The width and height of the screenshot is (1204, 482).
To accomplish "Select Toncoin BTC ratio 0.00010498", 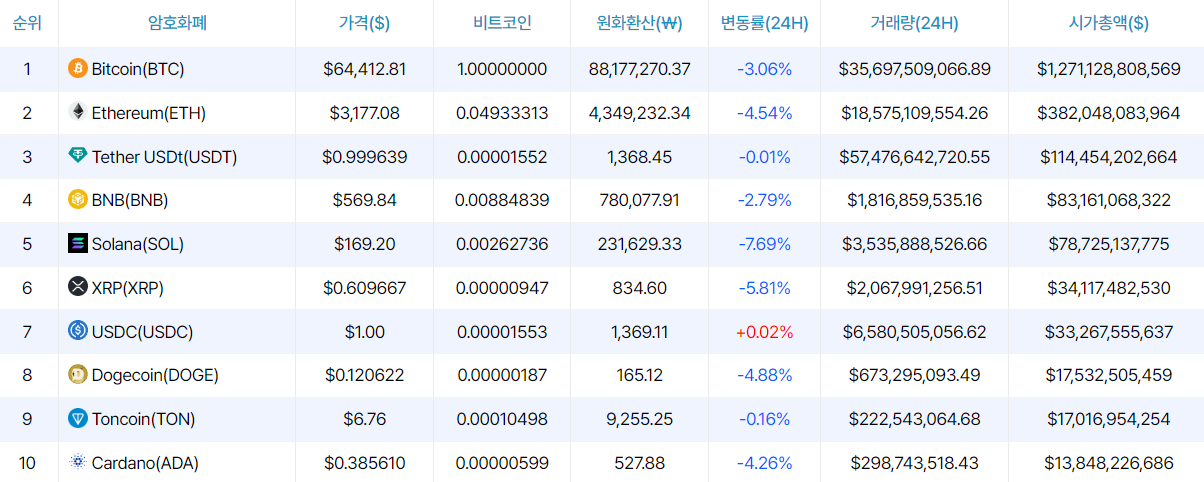I will point(502,419).
